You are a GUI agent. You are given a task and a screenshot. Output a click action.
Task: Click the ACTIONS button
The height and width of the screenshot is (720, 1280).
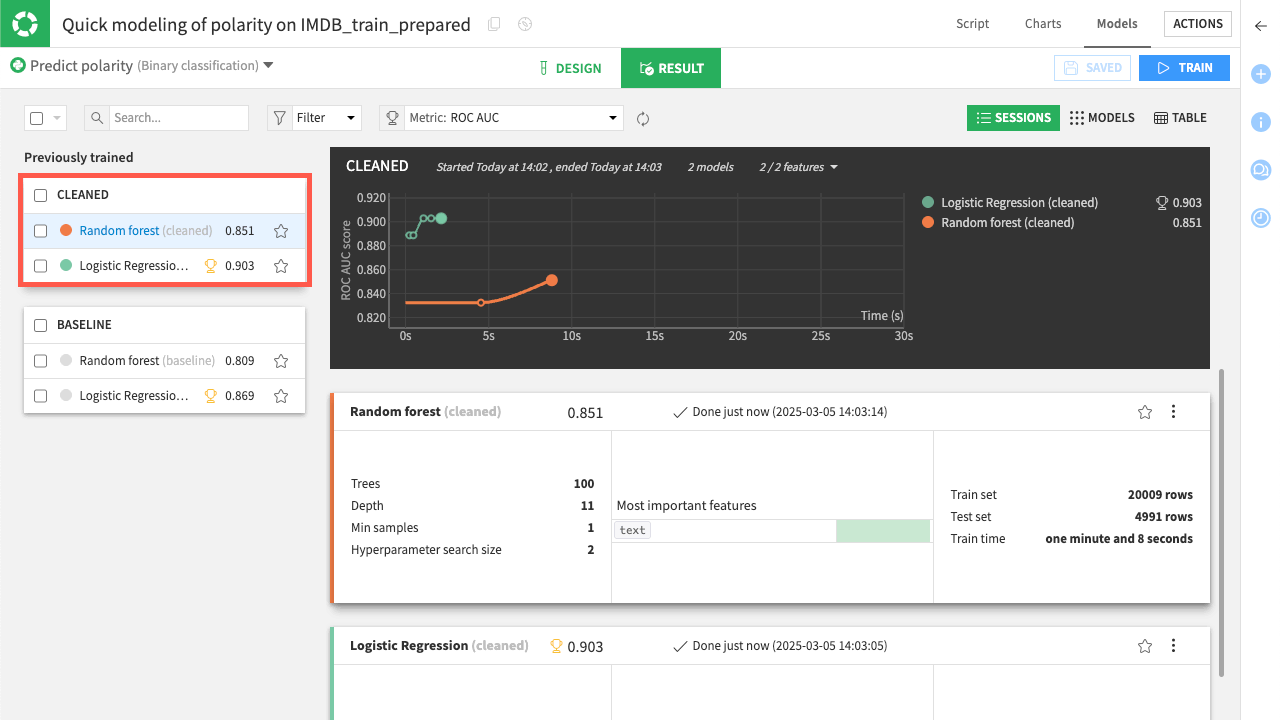[x=1198, y=24]
